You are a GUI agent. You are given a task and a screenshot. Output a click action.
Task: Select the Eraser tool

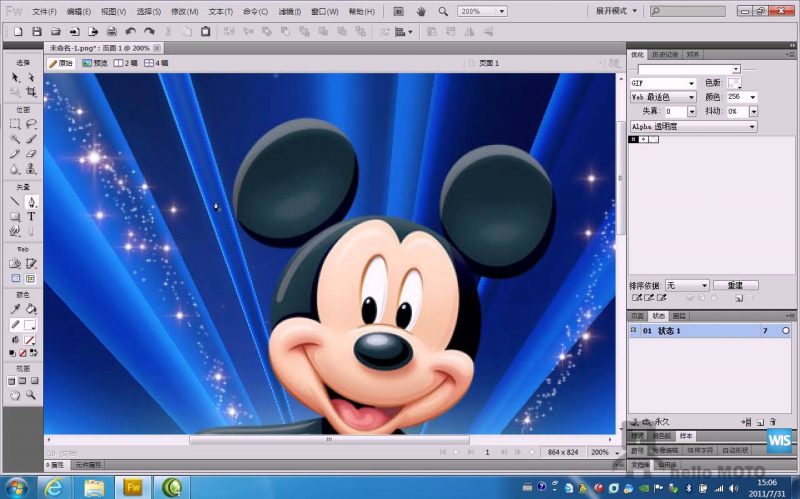[31, 154]
